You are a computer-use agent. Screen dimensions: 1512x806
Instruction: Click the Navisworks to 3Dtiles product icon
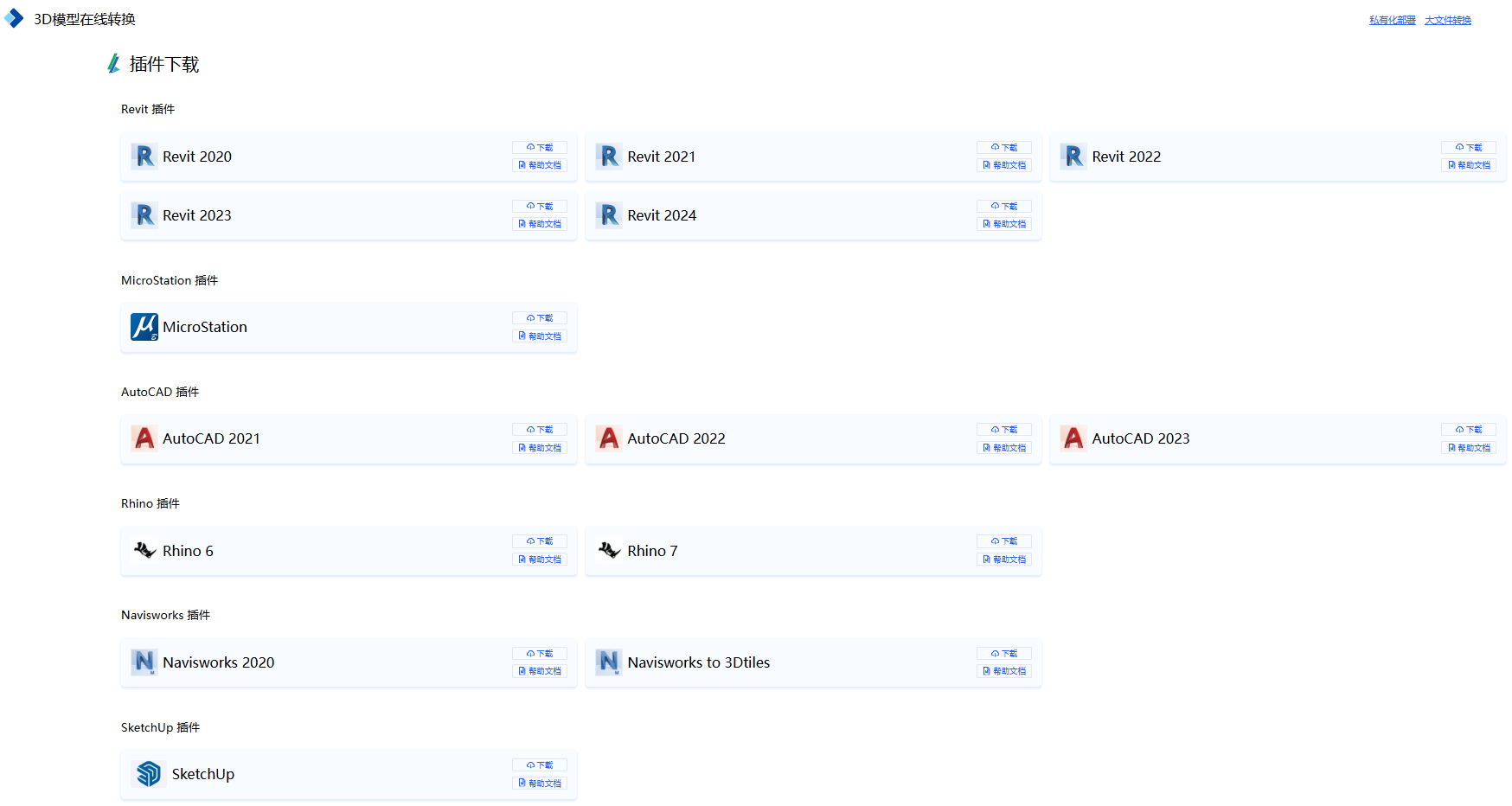[x=609, y=662]
